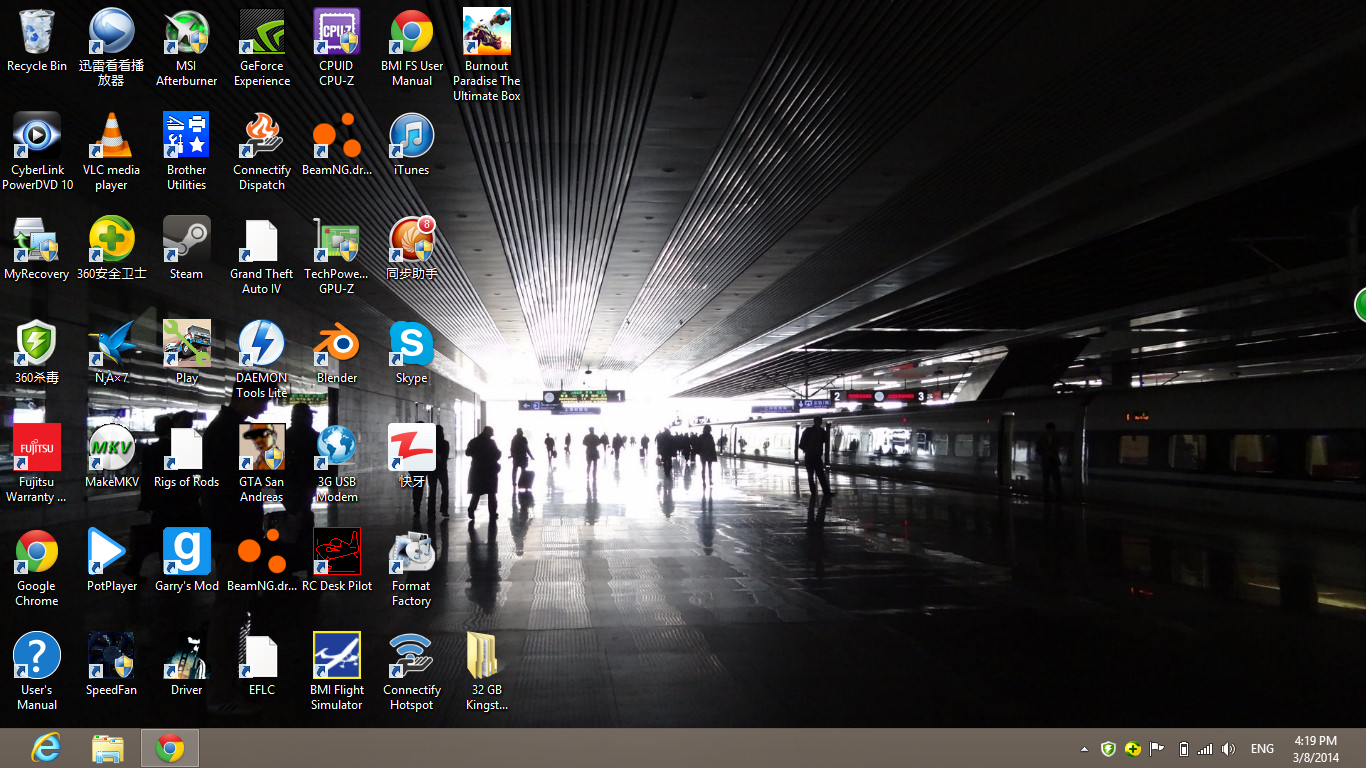Show hidden system tray icons
1366x768 pixels.
pyautogui.click(x=1084, y=749)
